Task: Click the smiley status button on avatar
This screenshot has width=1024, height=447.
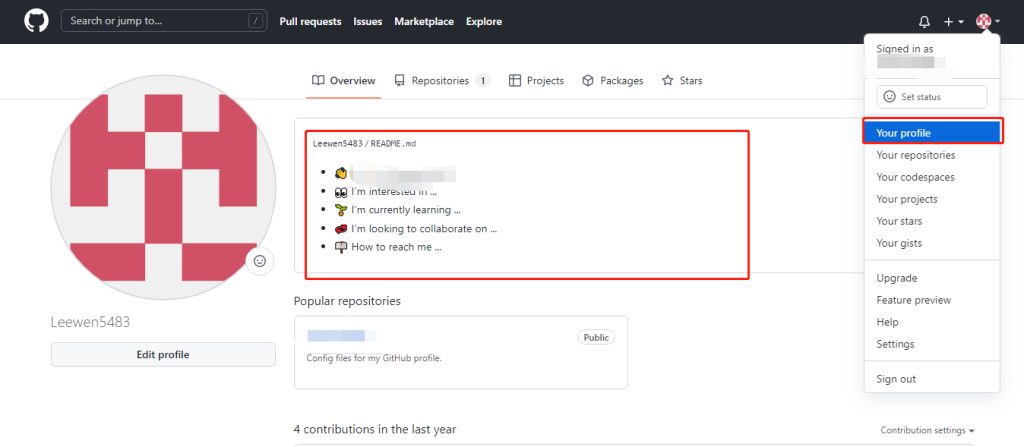Action: (x=259, y=261)
